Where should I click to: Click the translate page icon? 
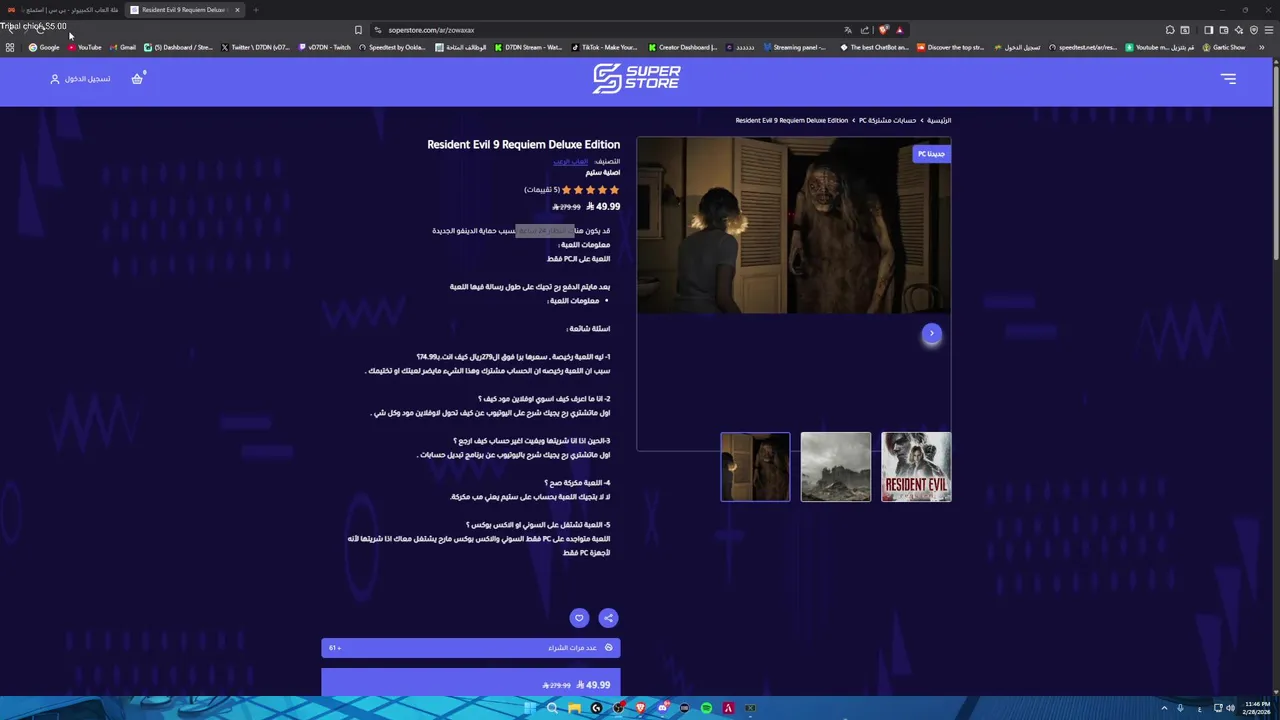(x=848, y=30)
